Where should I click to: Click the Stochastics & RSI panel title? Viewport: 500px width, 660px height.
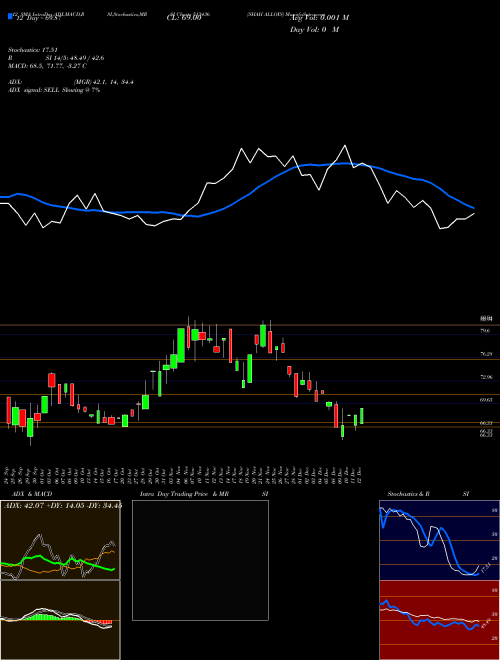pyautogui.click(x=428, y=494)
